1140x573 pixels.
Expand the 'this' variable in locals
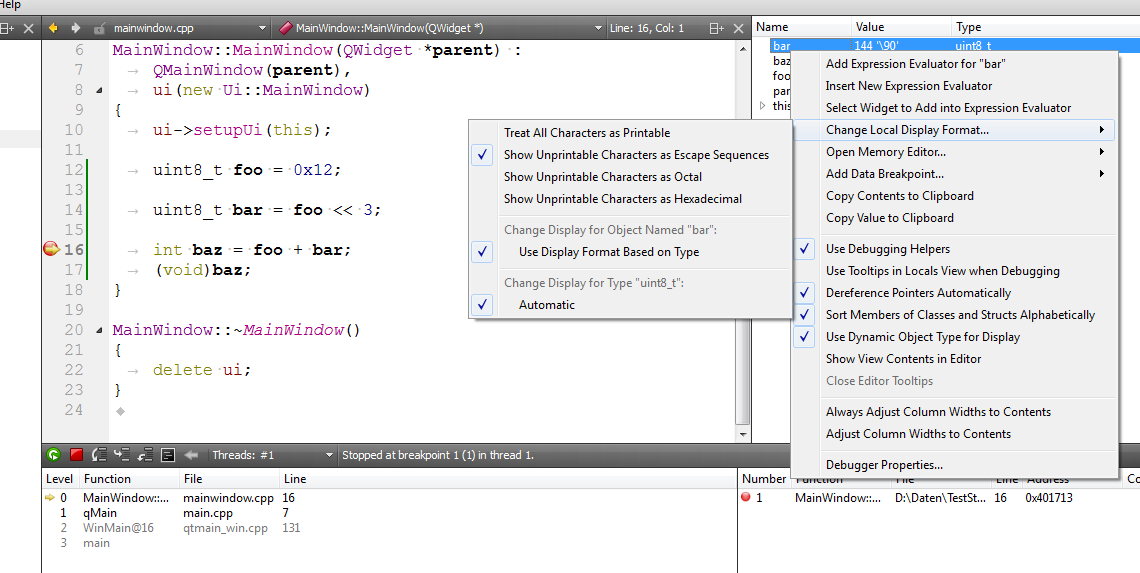pyautogui.click(x=763, y=106)
